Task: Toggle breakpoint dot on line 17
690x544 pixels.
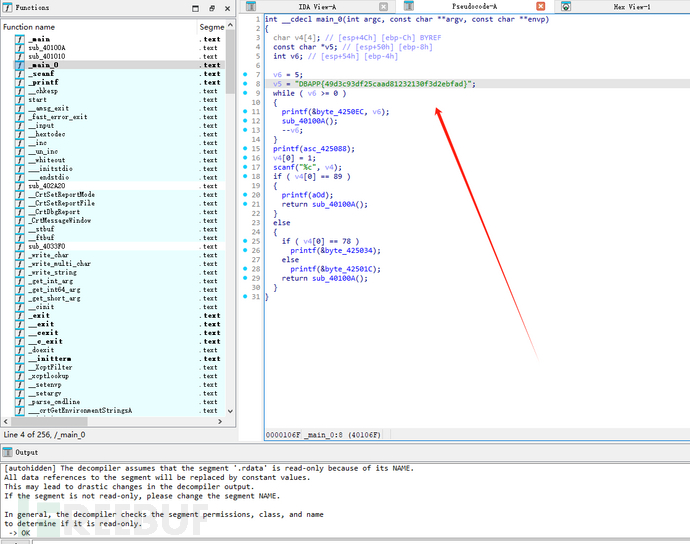Action: pos(246,166)
